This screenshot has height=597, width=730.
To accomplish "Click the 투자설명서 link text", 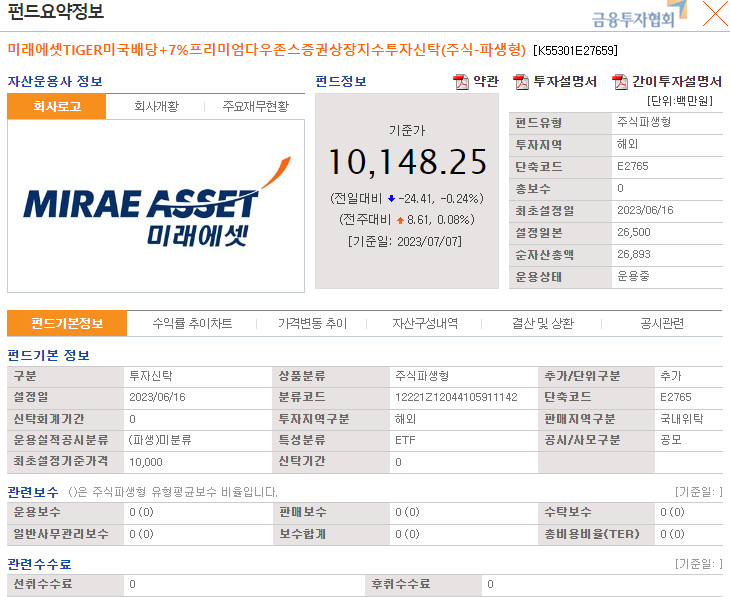I will tap(565, 81).
